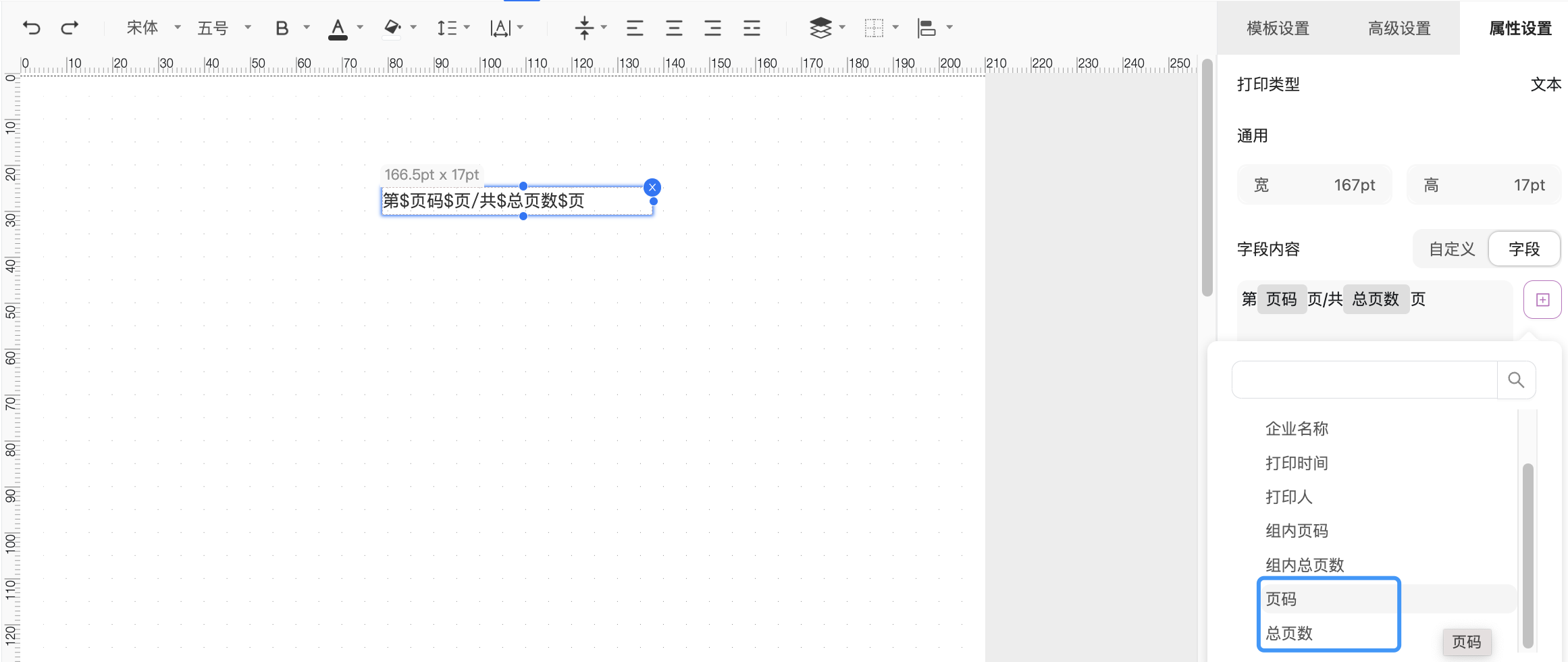This screenshot has height=662, width=1568.
Task: Align text to the left
Action: coord(635,28)
